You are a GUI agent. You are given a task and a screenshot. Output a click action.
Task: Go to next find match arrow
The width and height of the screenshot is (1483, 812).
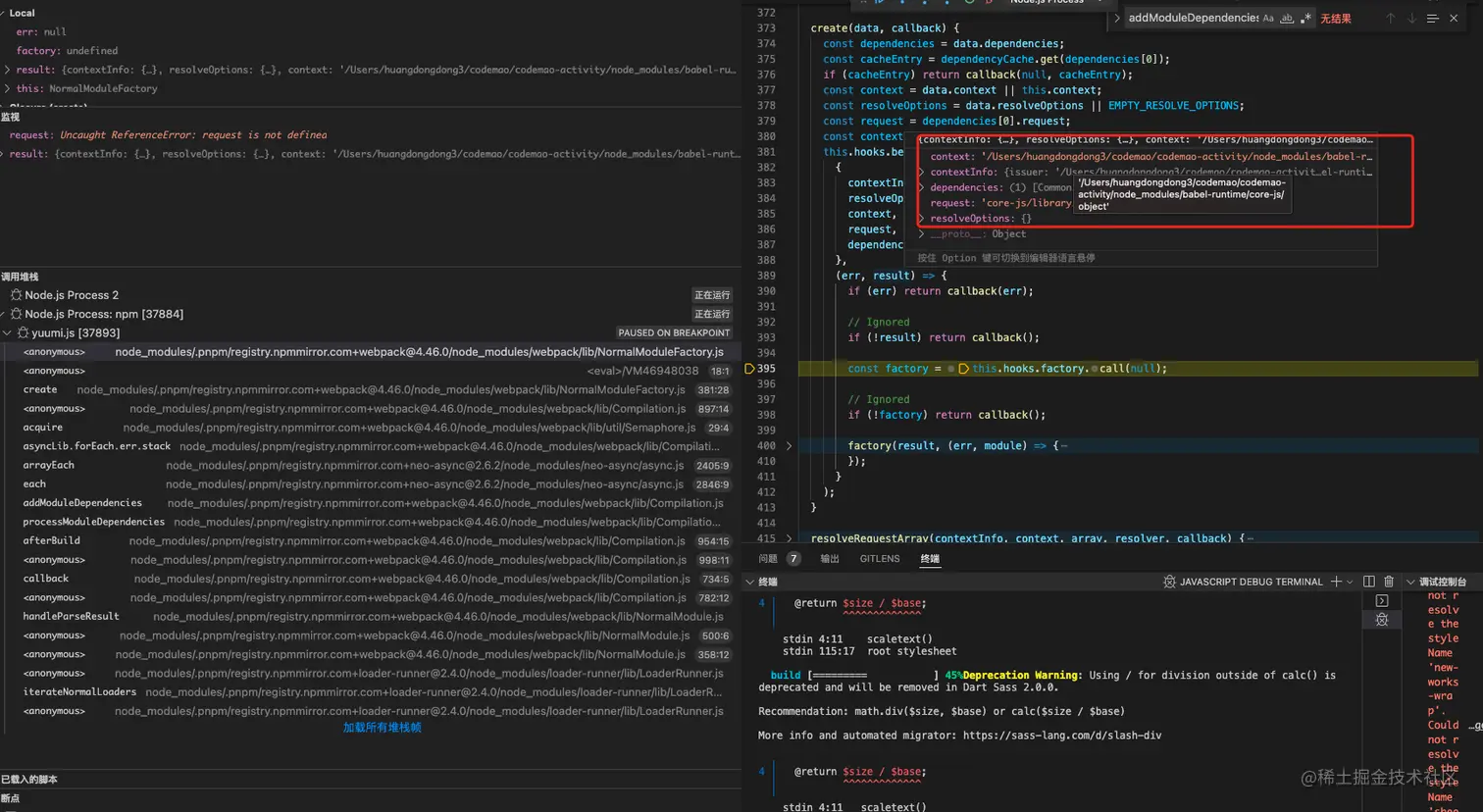pos(1411,19)
